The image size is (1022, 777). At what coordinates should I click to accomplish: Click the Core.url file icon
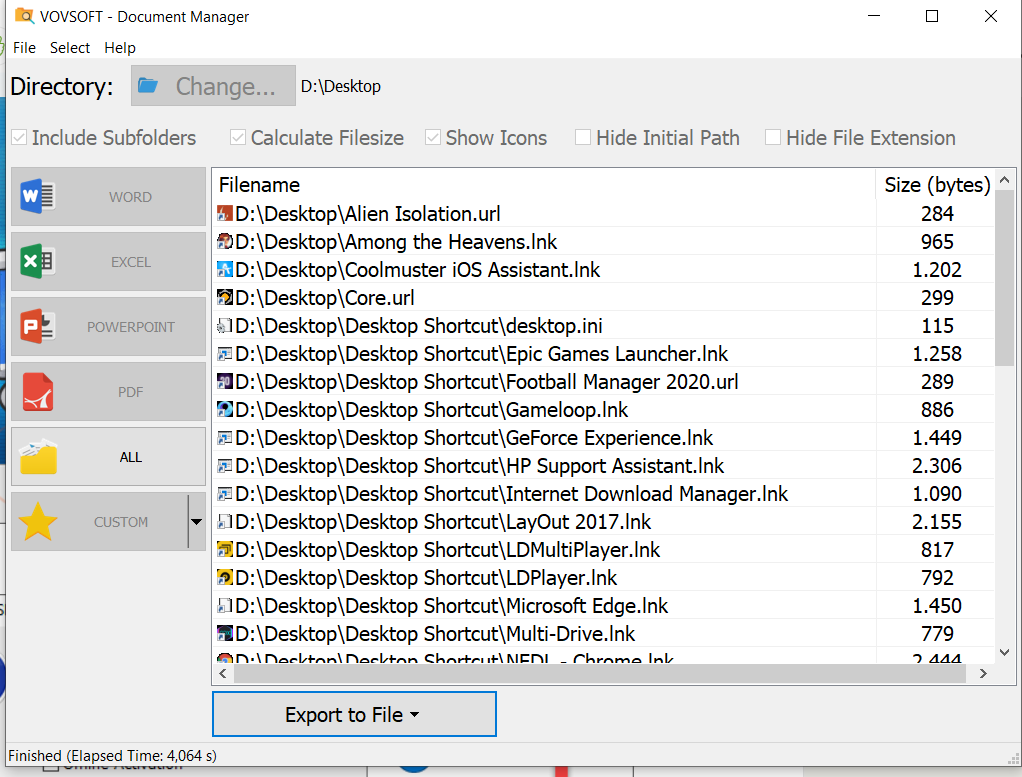225,298
